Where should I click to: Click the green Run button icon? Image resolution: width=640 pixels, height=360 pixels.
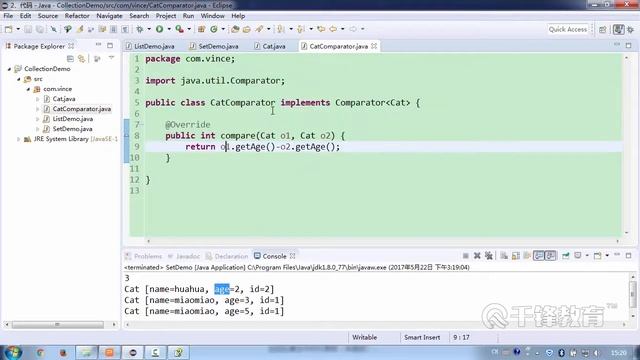[160, 29]
